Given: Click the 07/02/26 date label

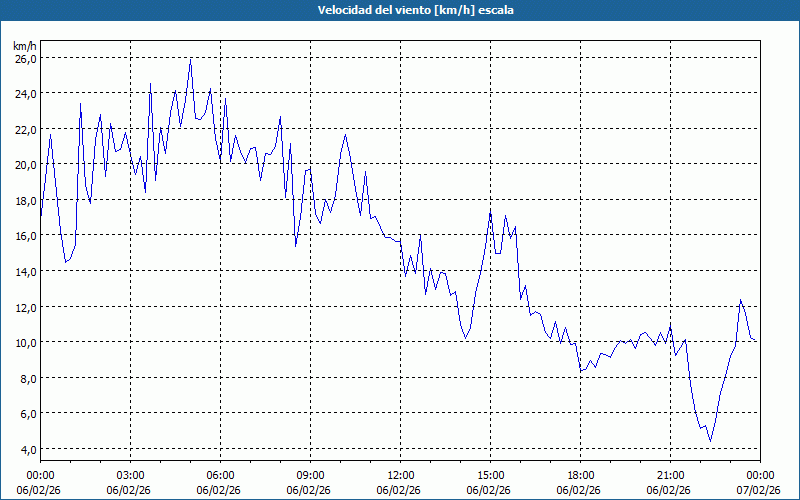Looking at the screenshot, I should coord(760,490).
